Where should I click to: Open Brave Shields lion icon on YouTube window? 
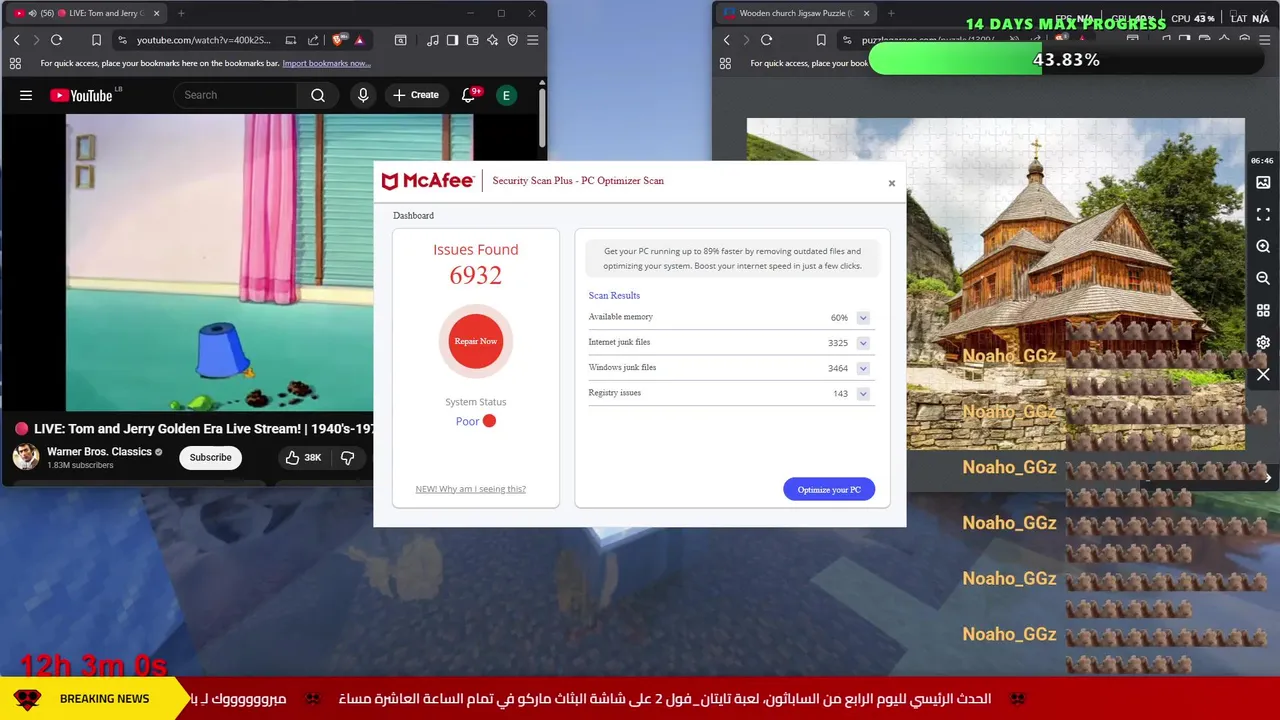coord(338,40)
